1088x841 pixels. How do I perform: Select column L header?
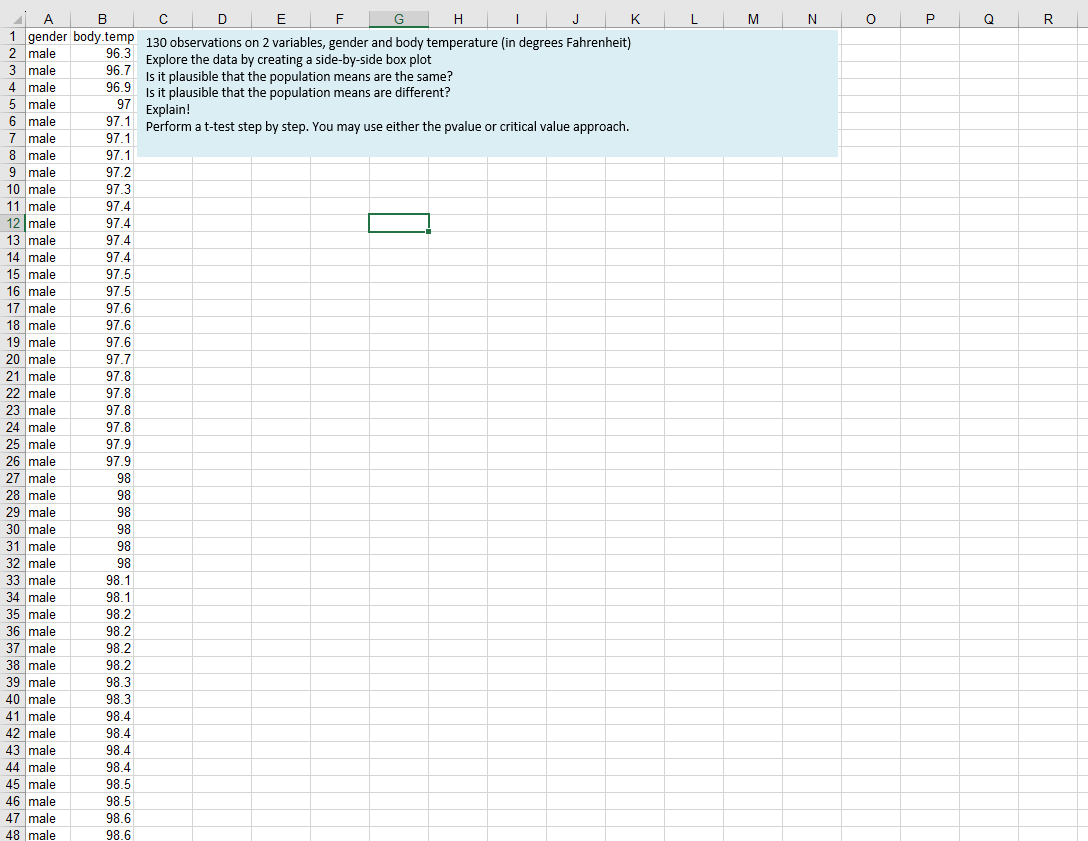coord(694,19)
